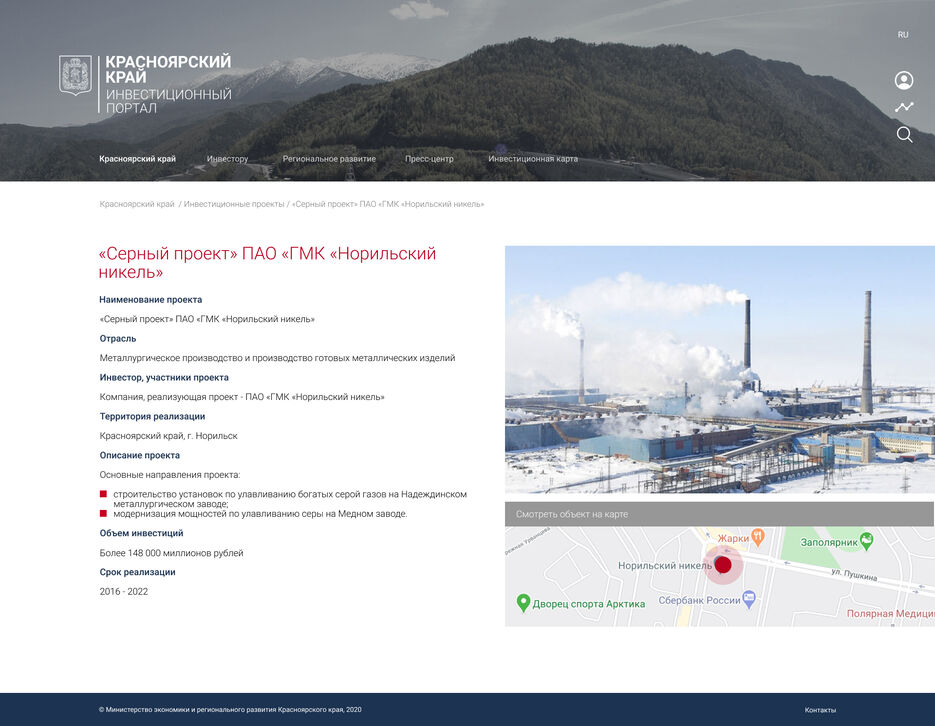Click the Красноярский край Инвестиционный портал title
Screen dimensions: 935x726
(168, 84)
